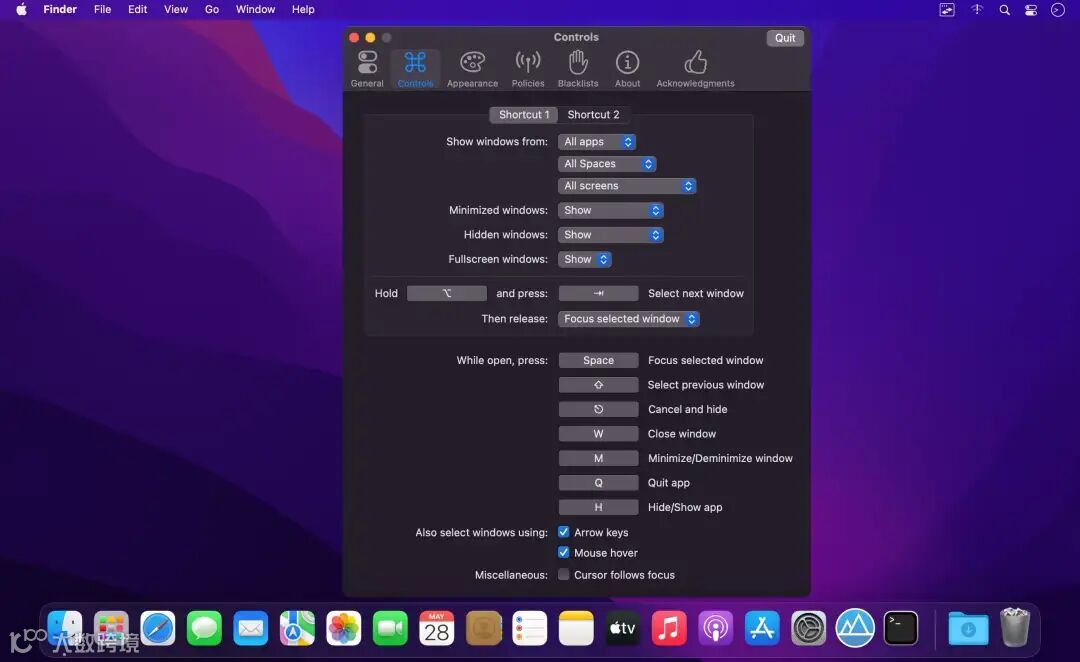Open Messages in the Dock

pos(205,628)
